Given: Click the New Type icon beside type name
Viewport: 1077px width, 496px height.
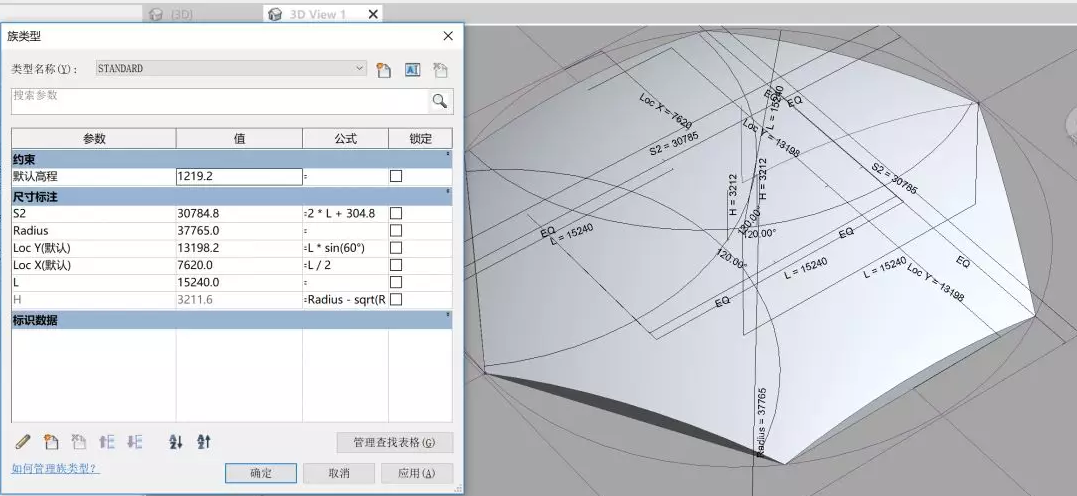Looking at the screenshot, I should [x=384, y=69].
